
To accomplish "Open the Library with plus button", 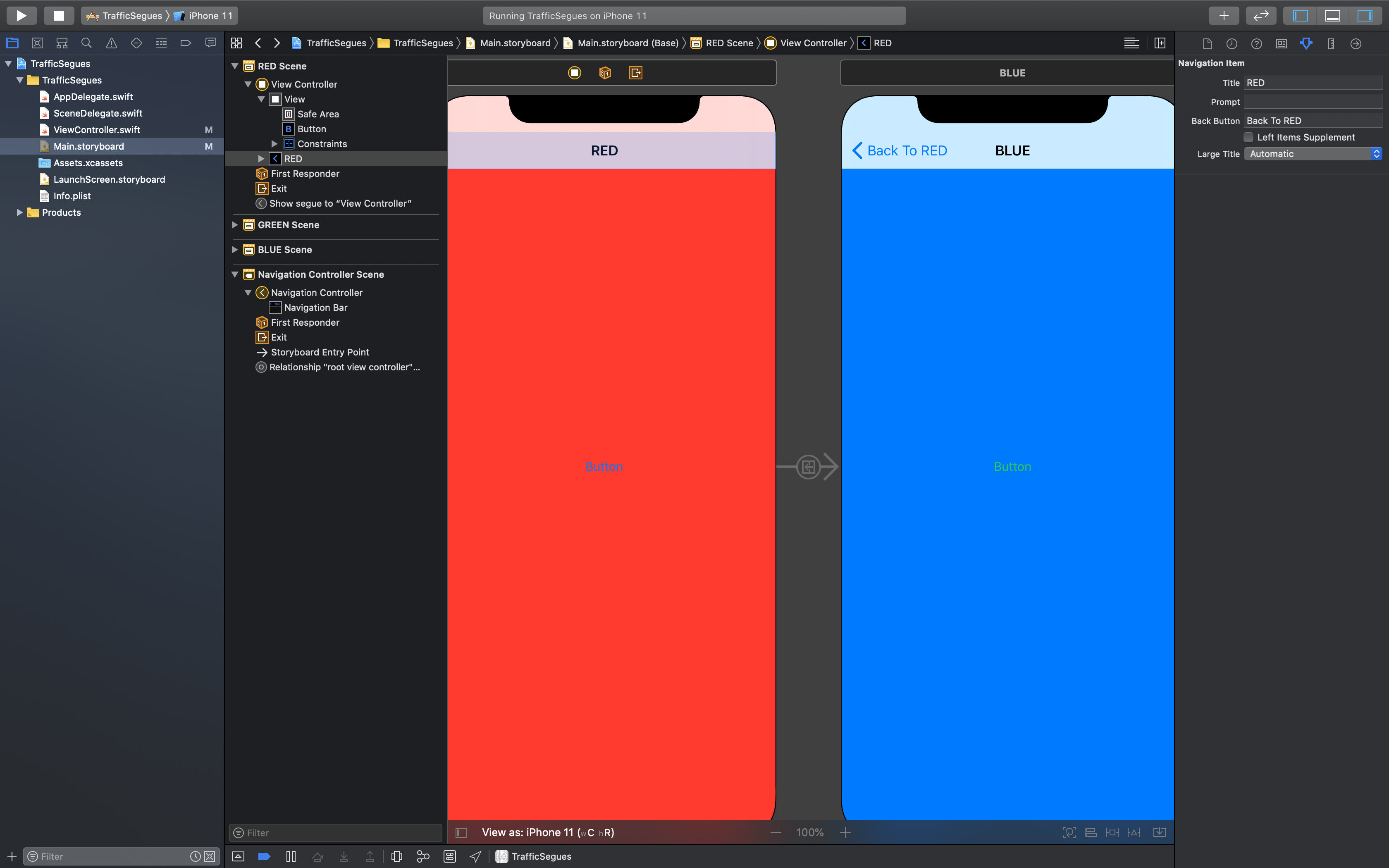I will click(1223, 16).
